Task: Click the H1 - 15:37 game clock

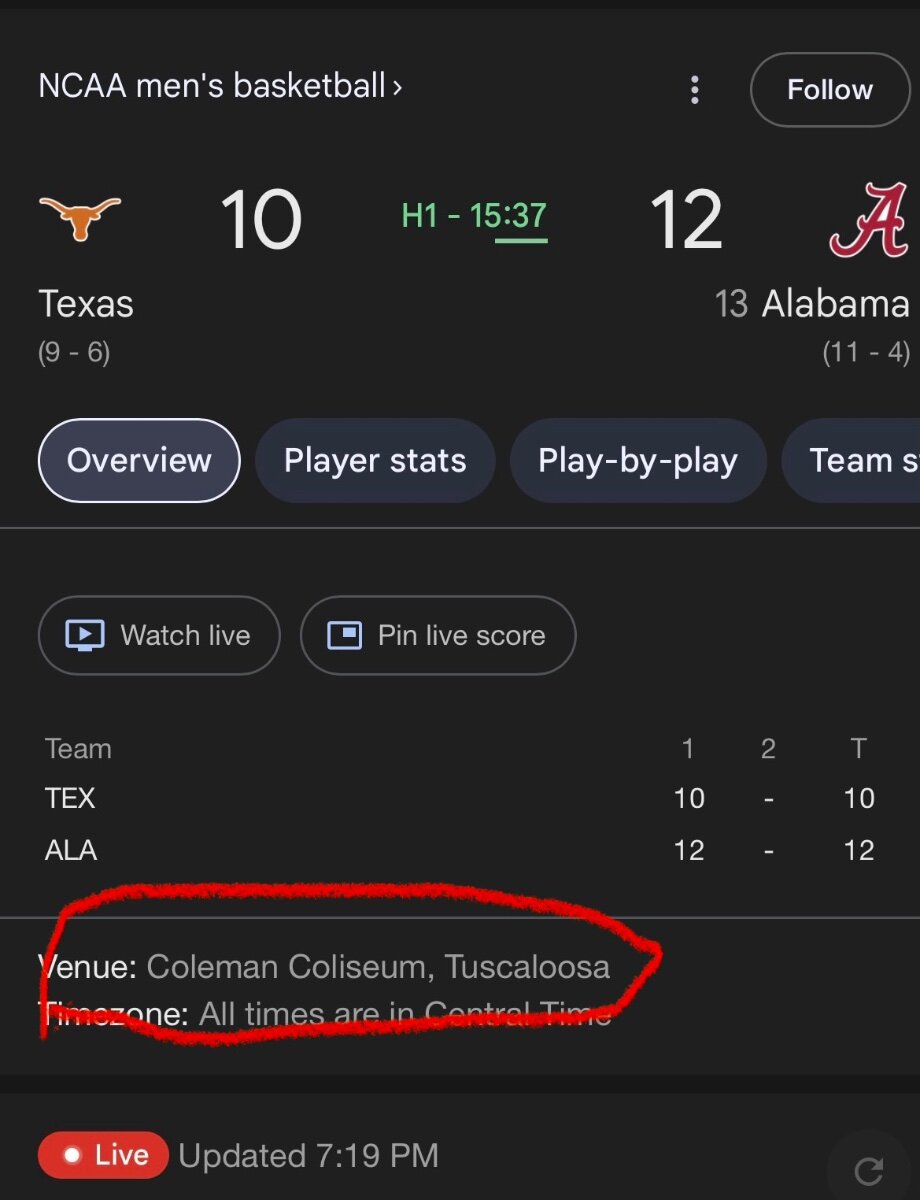Action: (x=474, y=216)
